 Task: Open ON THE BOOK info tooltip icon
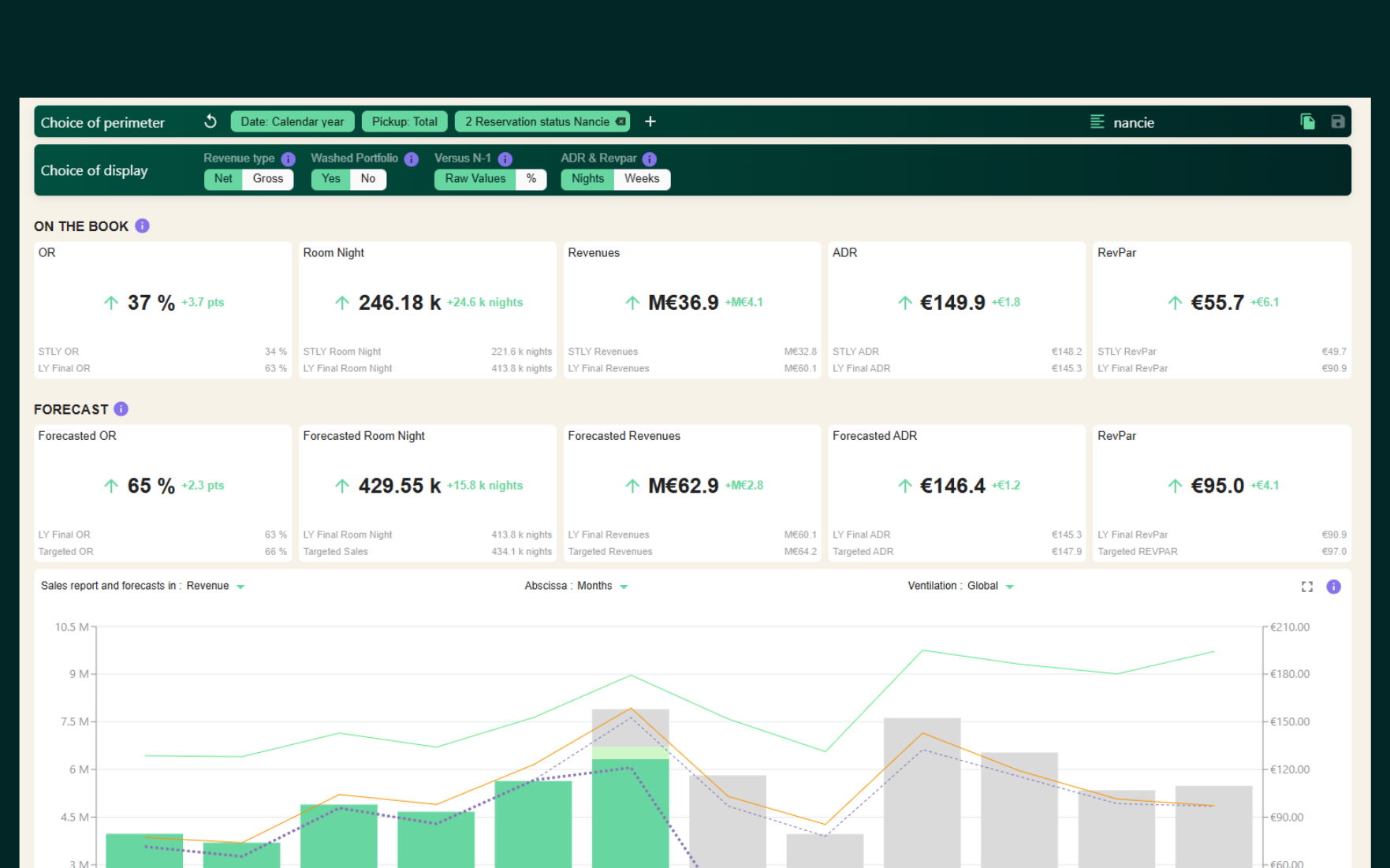click(142, 226)
